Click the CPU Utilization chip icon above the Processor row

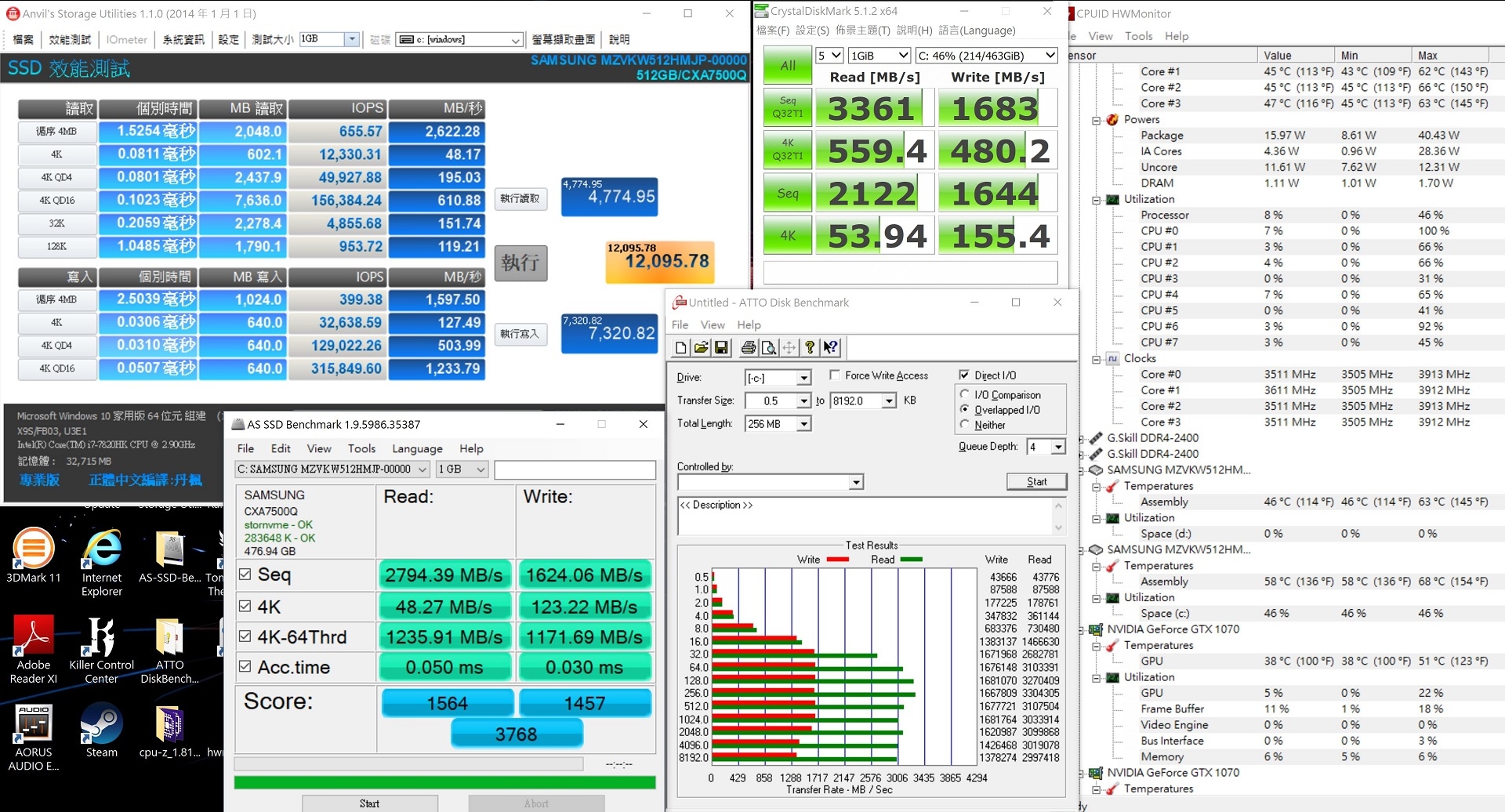click(x=1112, y=200)
